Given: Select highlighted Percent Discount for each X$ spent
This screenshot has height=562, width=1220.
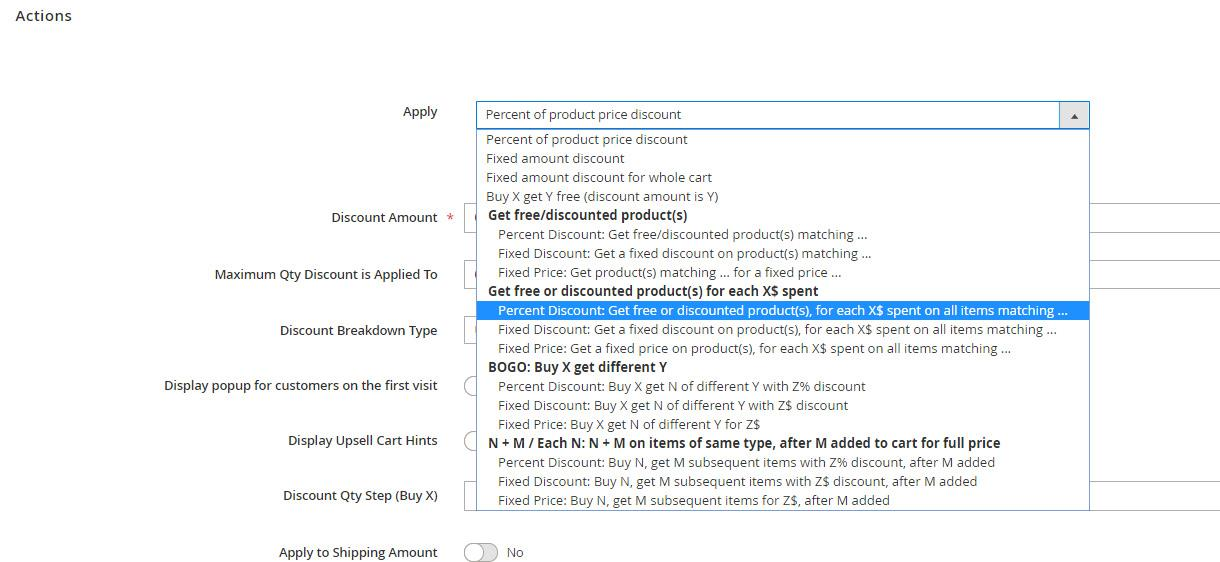Looking at the screenshot, I should [782, 310].
